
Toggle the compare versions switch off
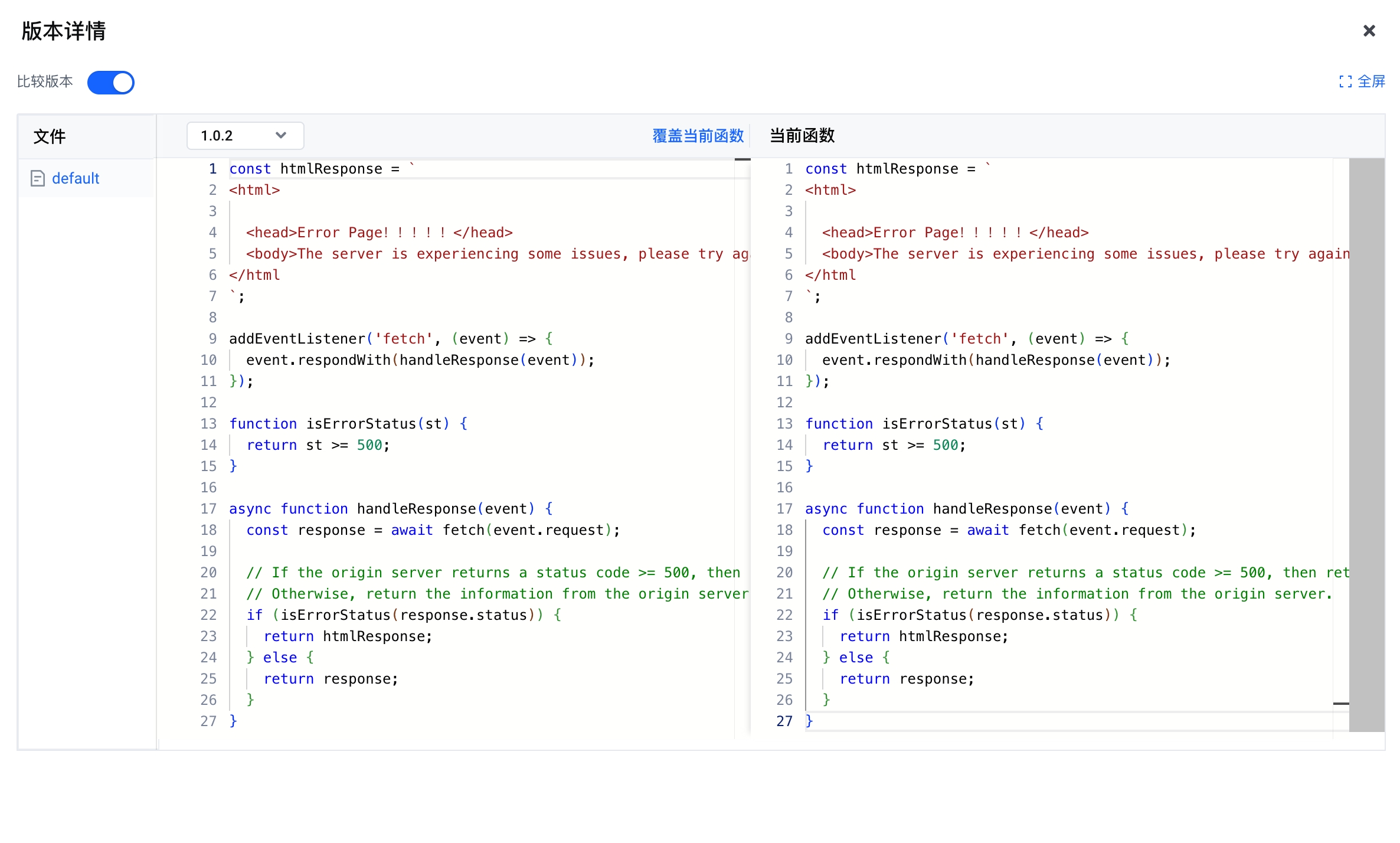pyautogui.click(x=111, y=82)
